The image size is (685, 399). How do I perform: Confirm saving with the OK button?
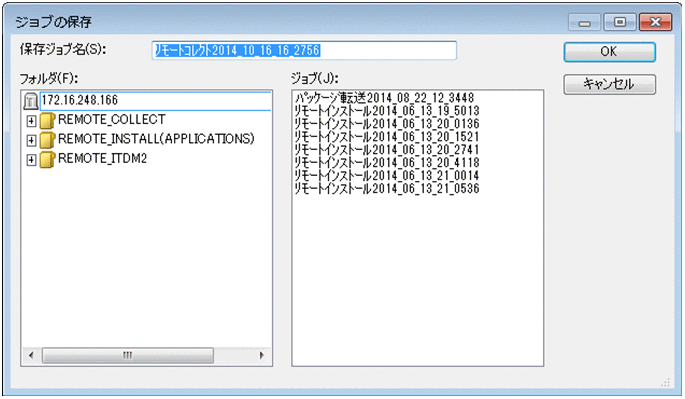(x=609, y=52)
